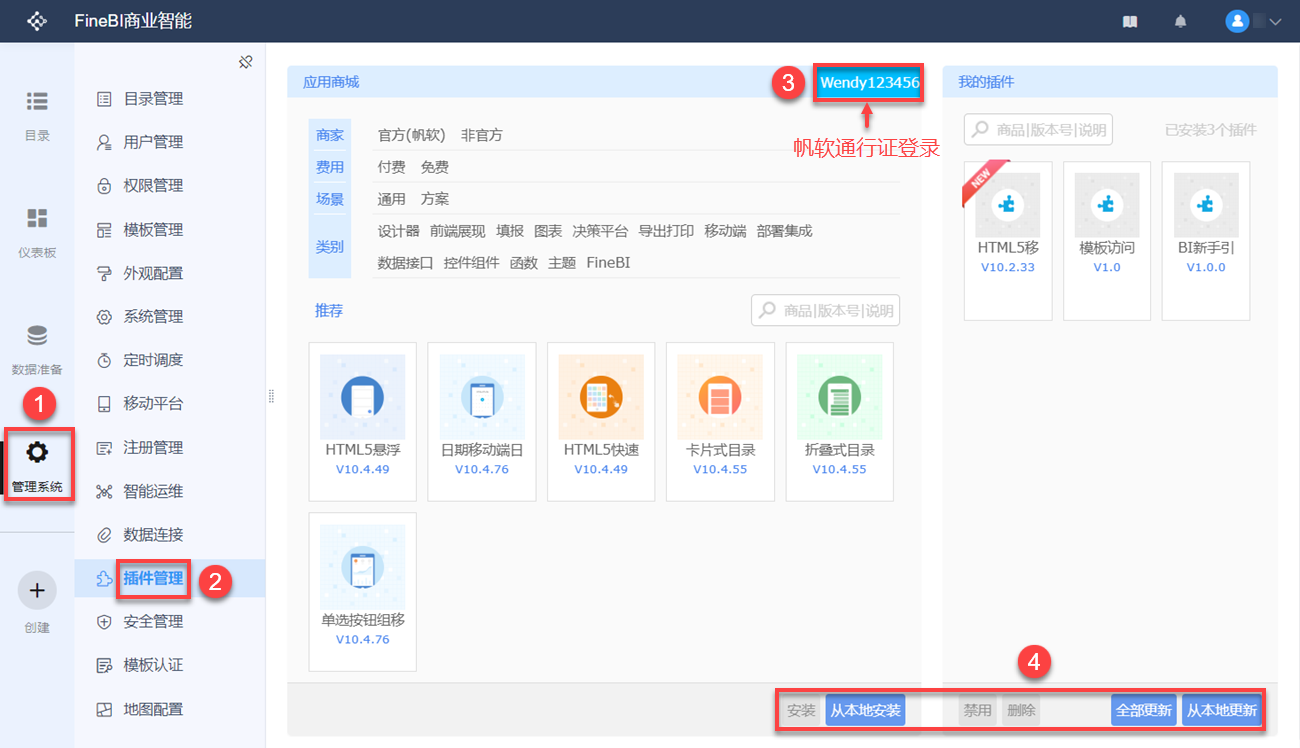Select the 日期移动端 plugin thumbnail
The image size is (1300, 748).
[x=482, y=397]
